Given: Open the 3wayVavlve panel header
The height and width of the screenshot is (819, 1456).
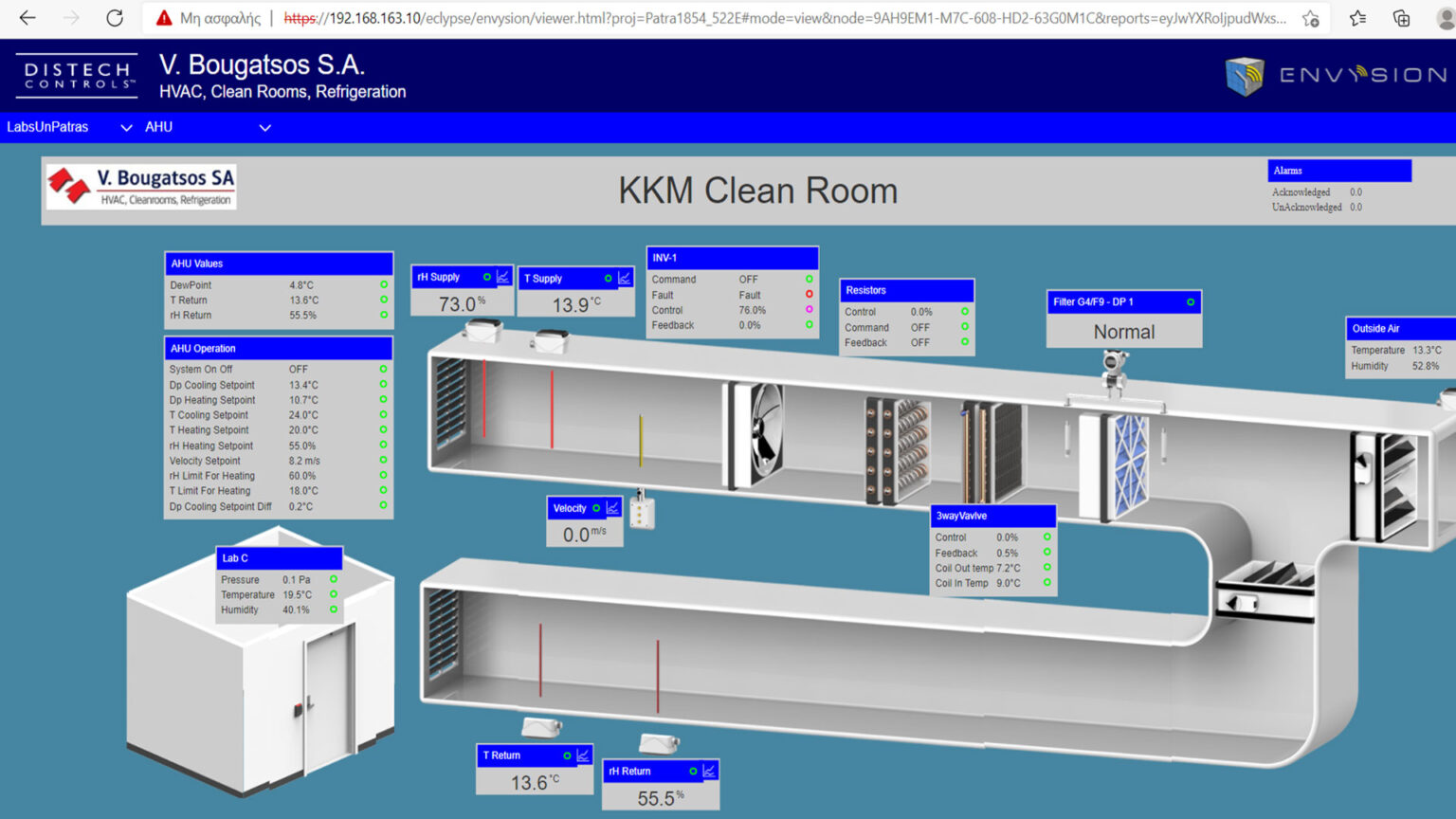Looking at the screenshot, I should coord(992,516).
